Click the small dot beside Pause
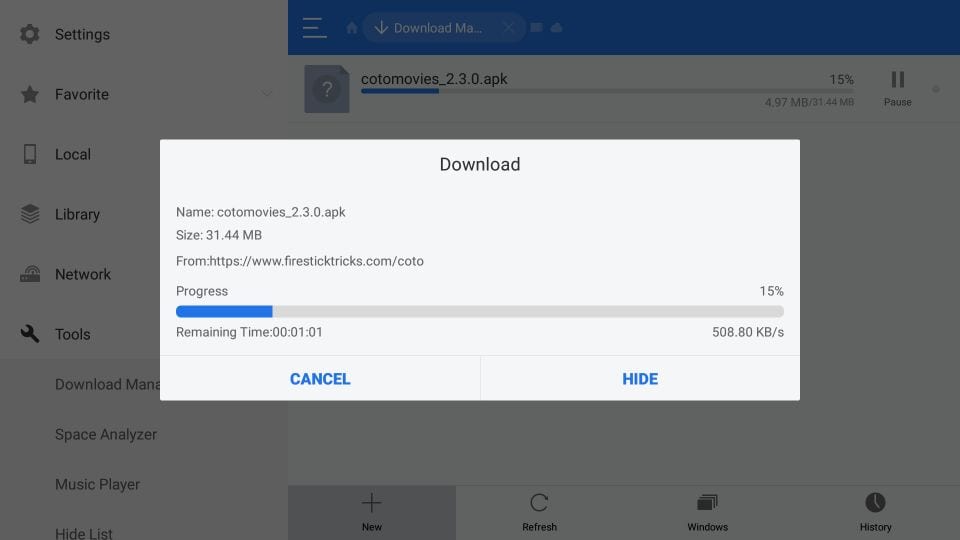 point(936,89)
